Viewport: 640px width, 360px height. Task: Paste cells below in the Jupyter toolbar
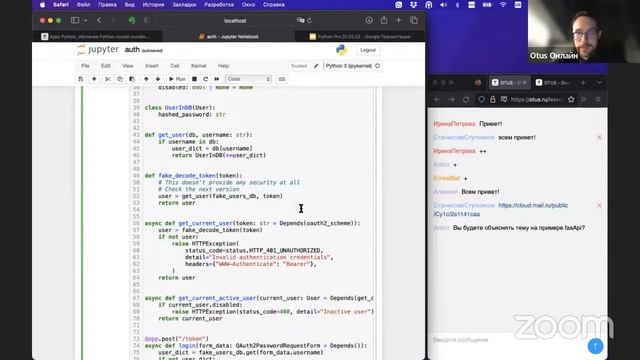click(131, 79)
